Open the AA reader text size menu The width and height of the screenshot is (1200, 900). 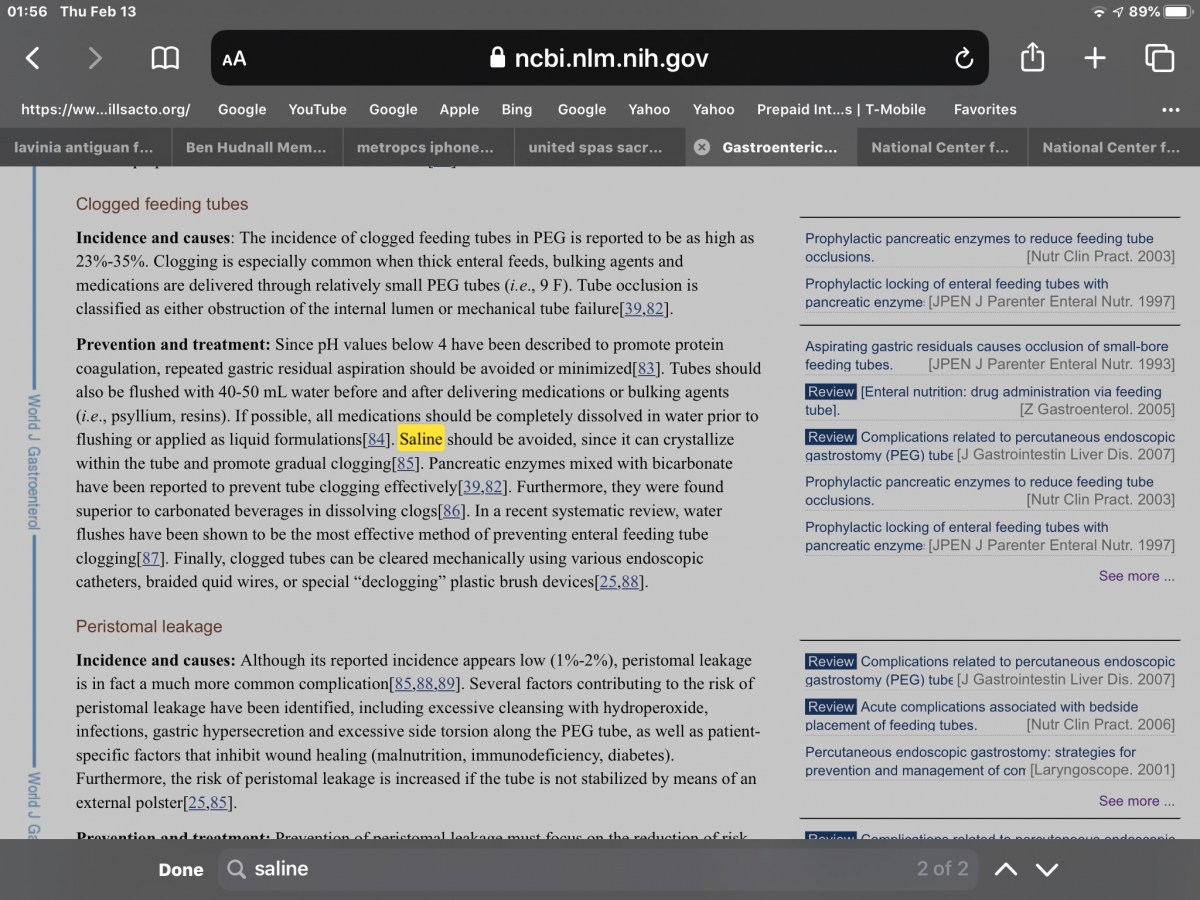[x=234, y=59]
